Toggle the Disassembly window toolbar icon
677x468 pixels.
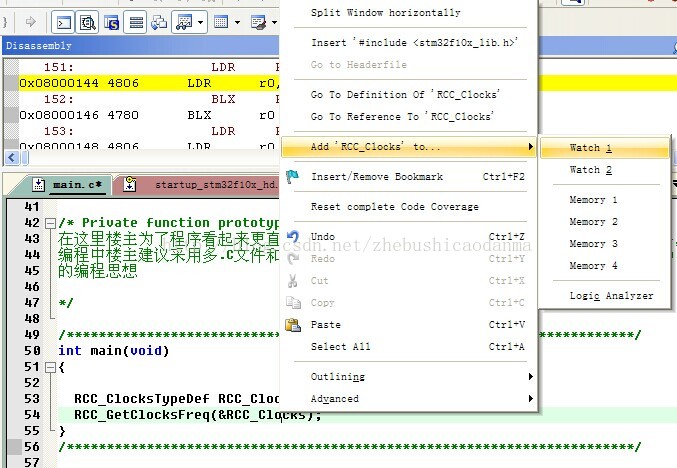87,21
